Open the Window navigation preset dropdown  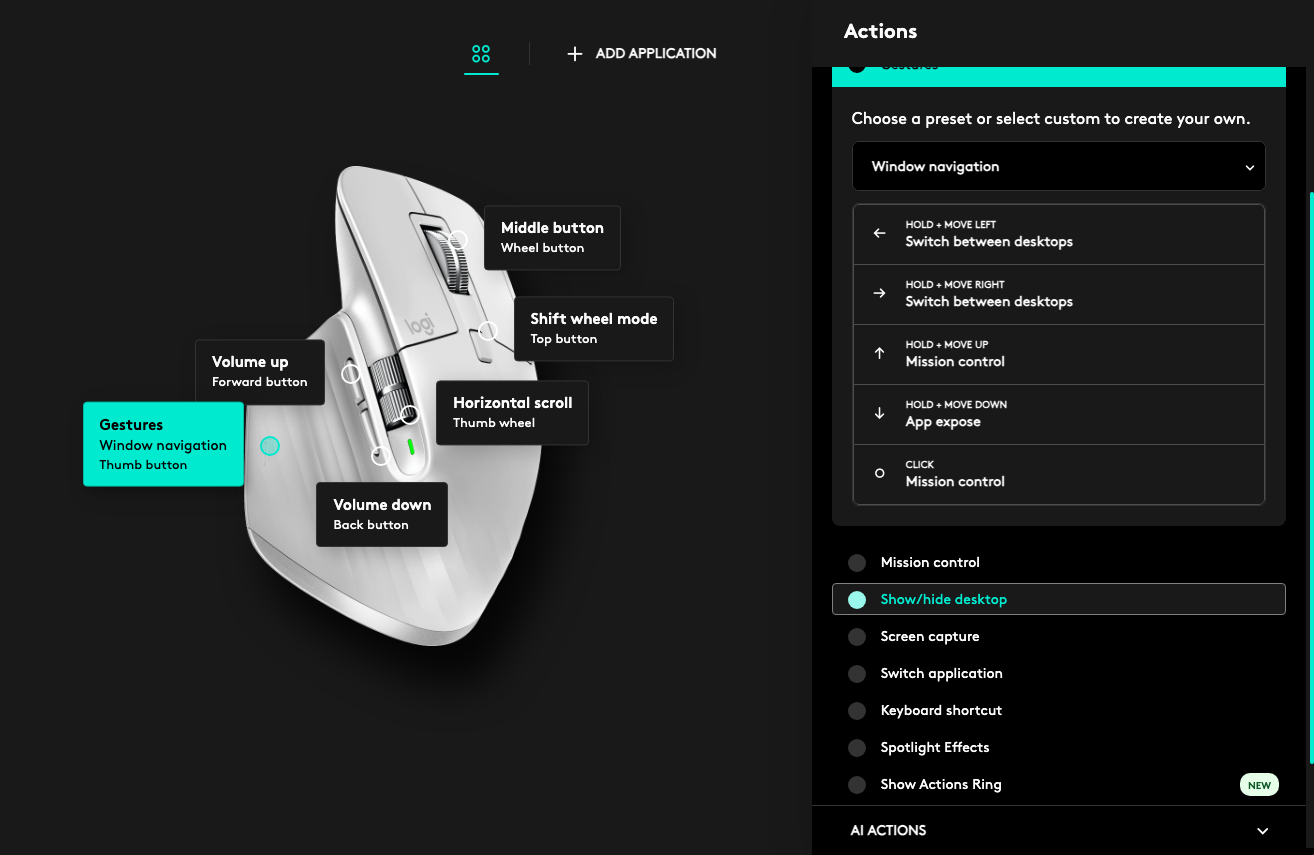(x=1059, y=166)
